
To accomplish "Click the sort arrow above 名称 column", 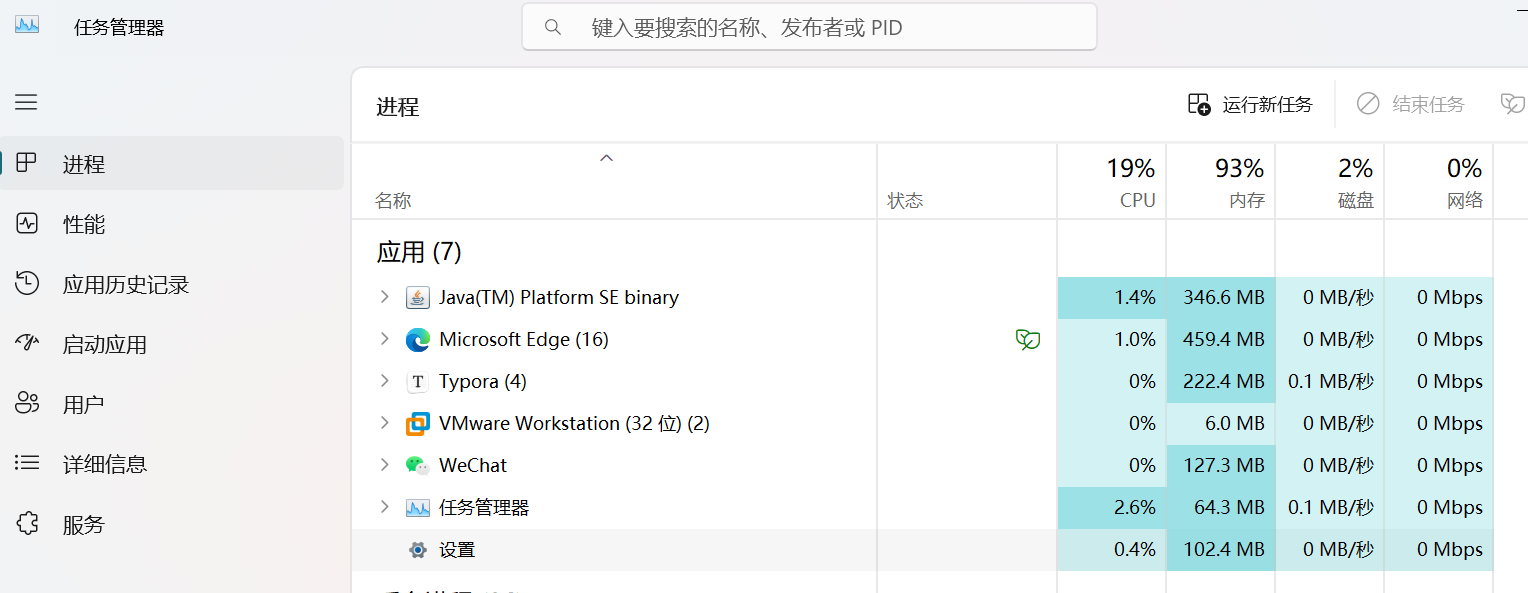I will (606, 158).
